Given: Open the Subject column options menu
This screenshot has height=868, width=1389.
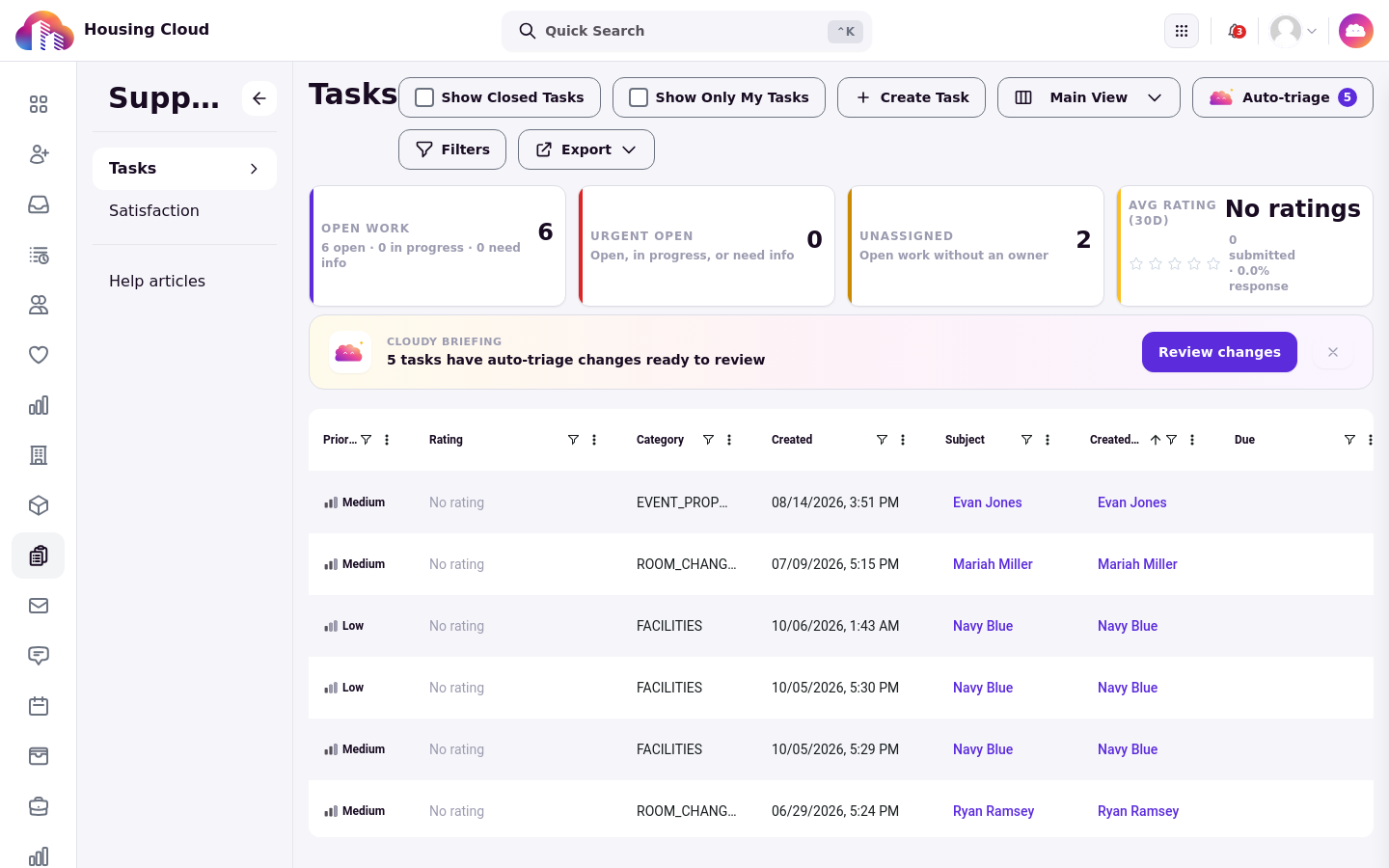Looking at the screenshot, I should tap(1048, 440).
